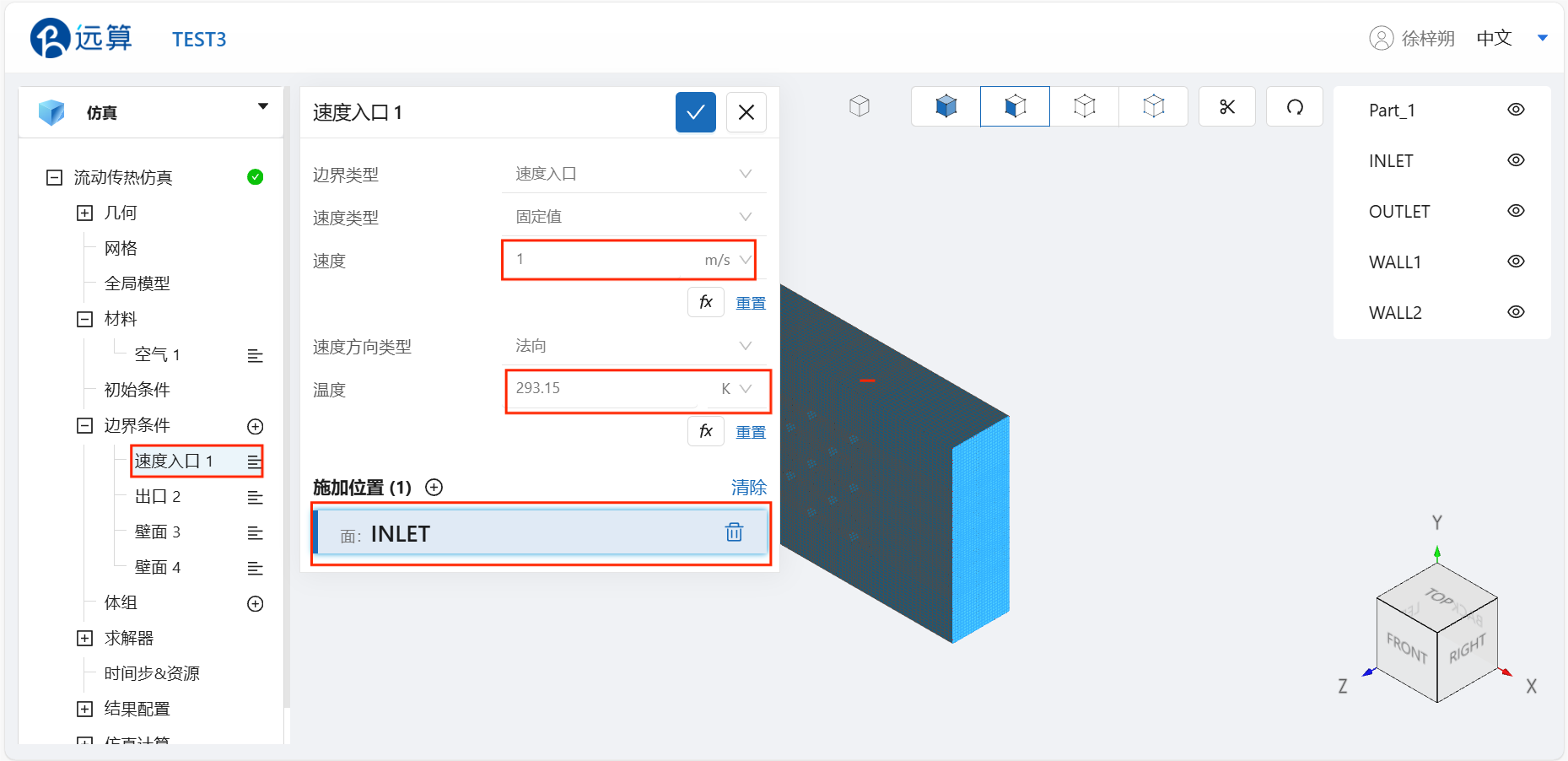1568x761 pixels.
Task: Open the 速度类型 dropdown
Action: [634, 217]
